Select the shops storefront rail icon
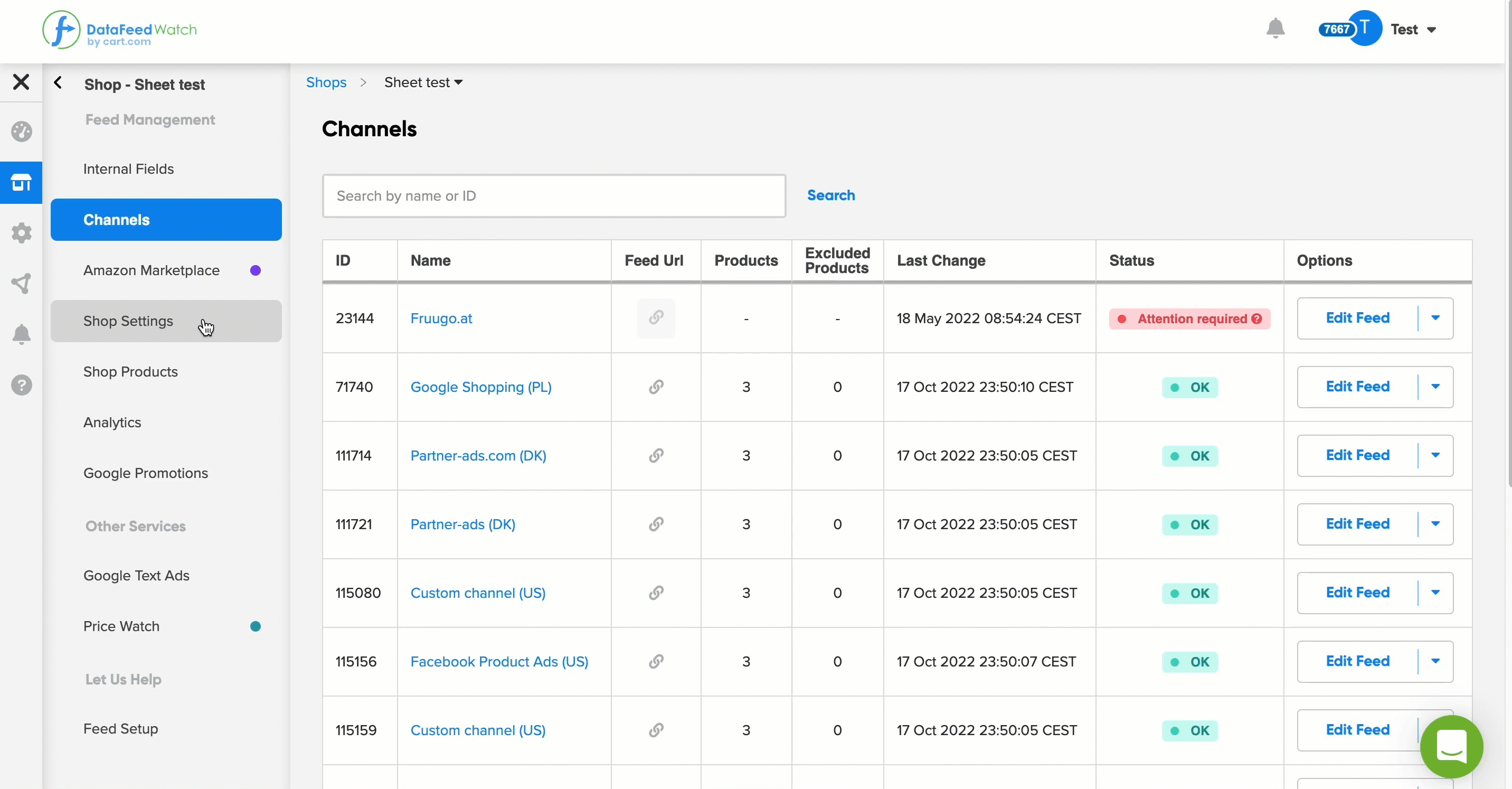The image size is (1512, 789). 21,183
